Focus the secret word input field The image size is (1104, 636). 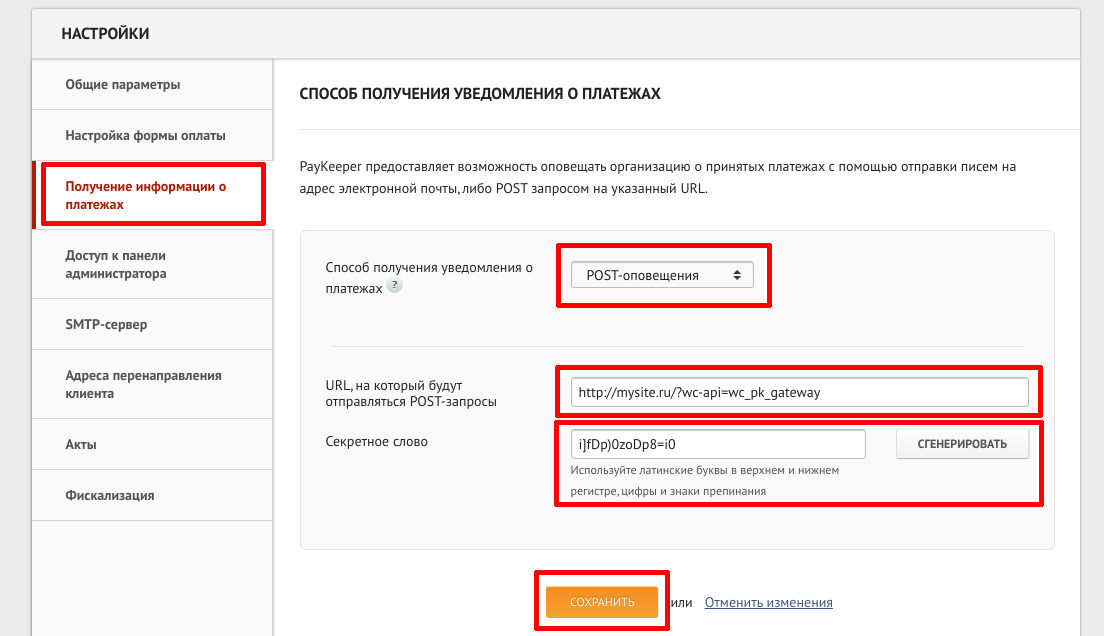(x=717, y=444)
